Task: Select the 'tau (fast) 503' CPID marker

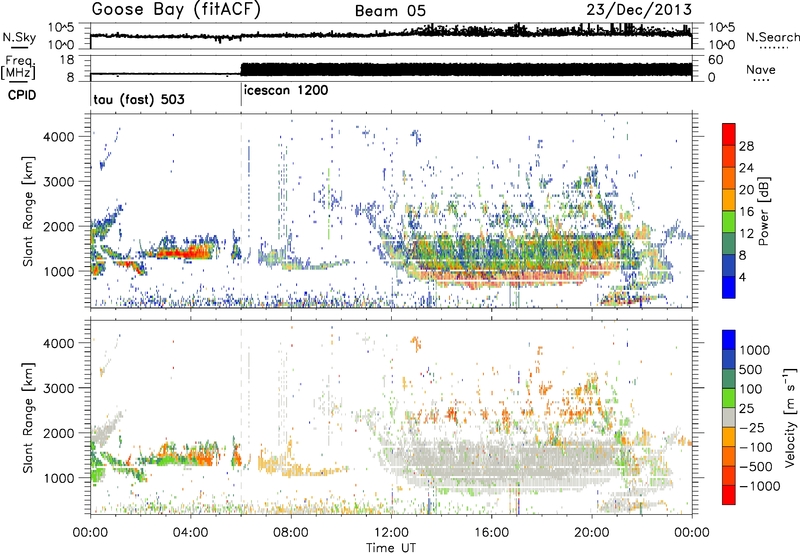Action: [139, 99]
